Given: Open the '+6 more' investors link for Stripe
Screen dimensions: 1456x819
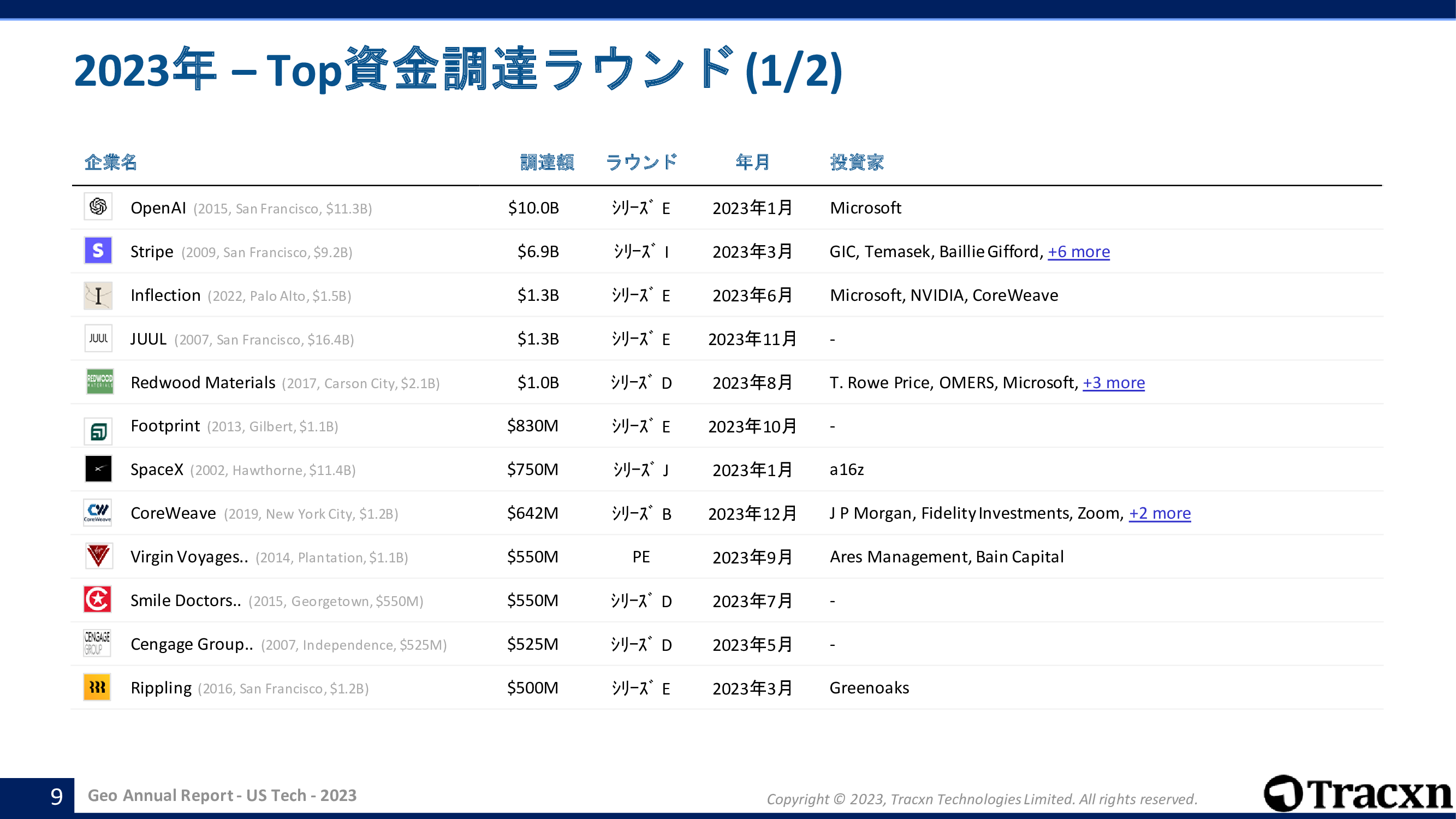Looking at the screenshot, I should (x=1078, y=252).
